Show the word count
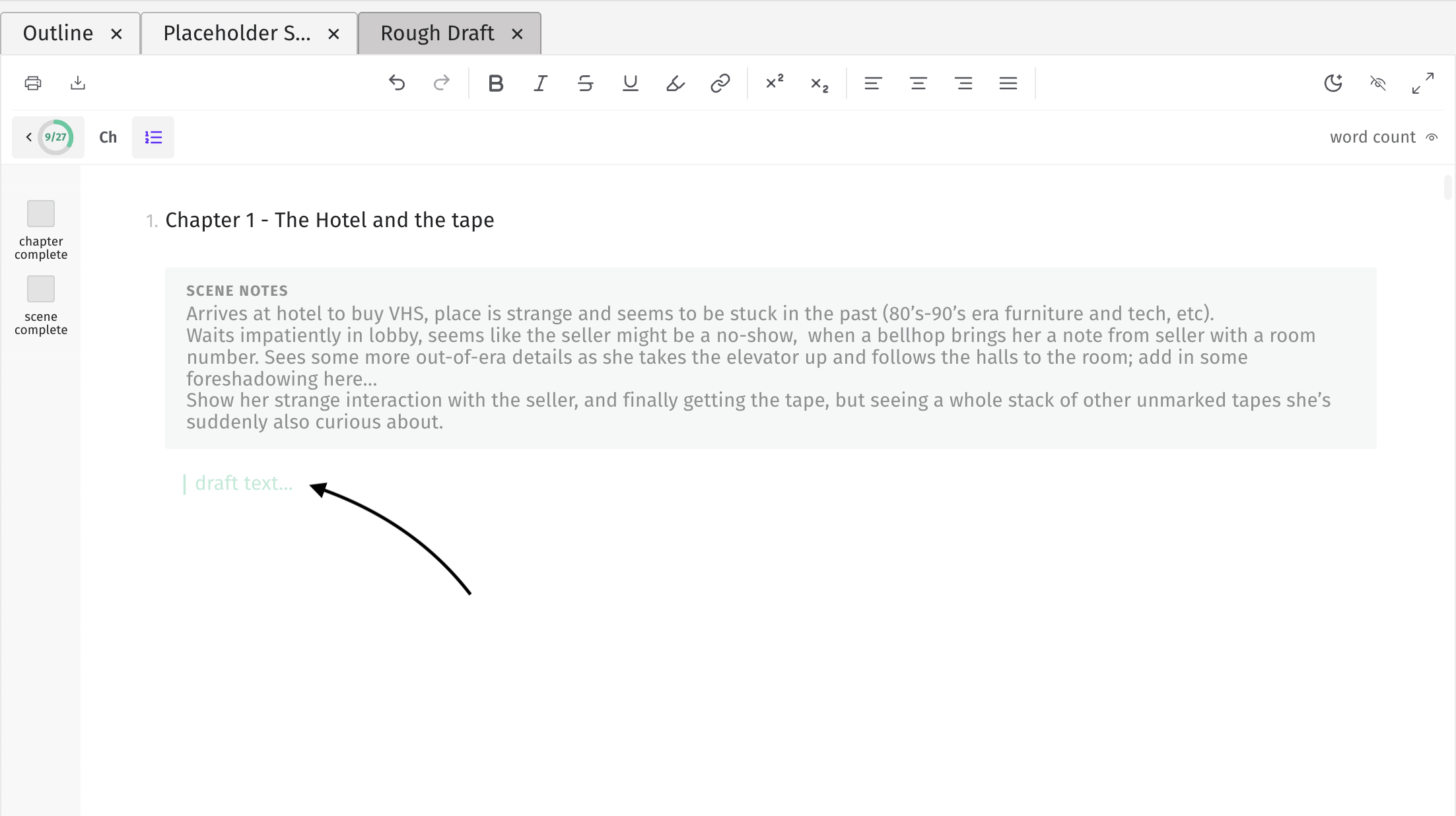 pyautogui.click(x=1383, y=137)
